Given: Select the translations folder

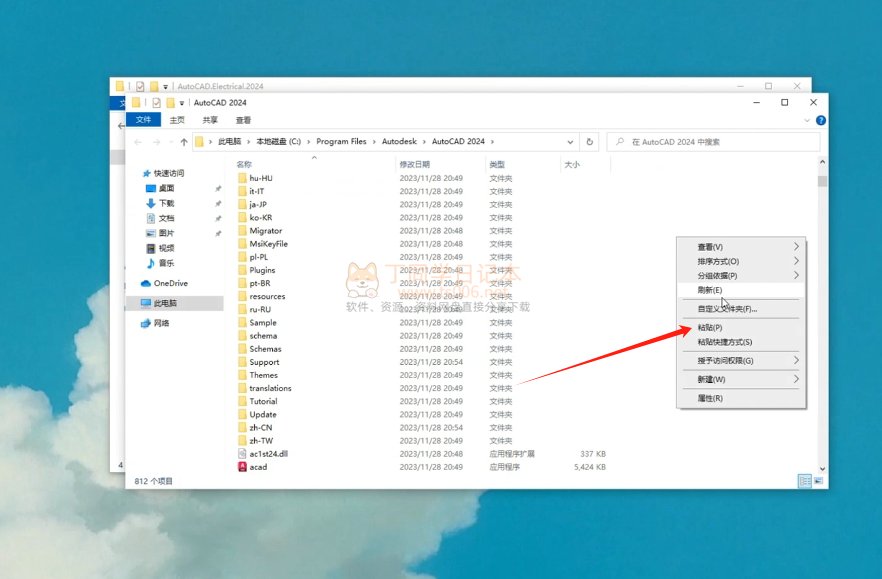Looking at the screenshot, I should tap(270, 388).
